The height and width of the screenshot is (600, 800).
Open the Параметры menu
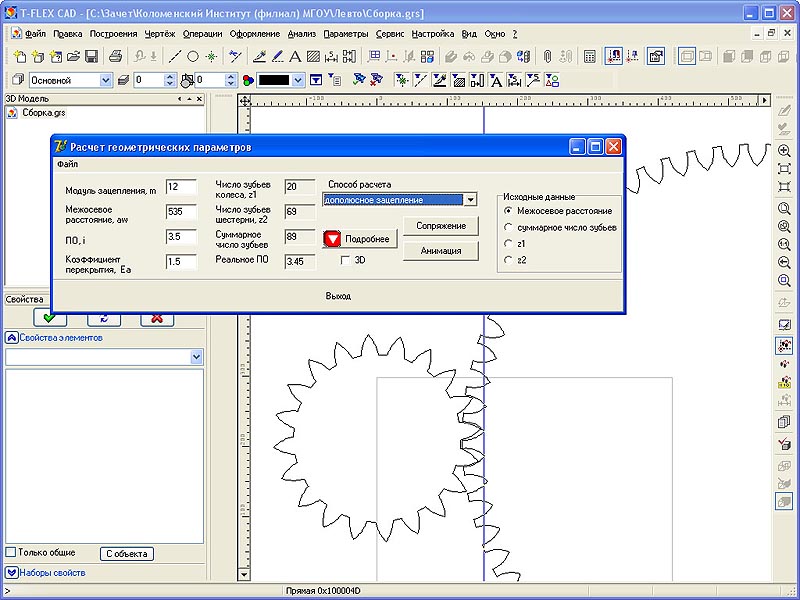[346, 34]
